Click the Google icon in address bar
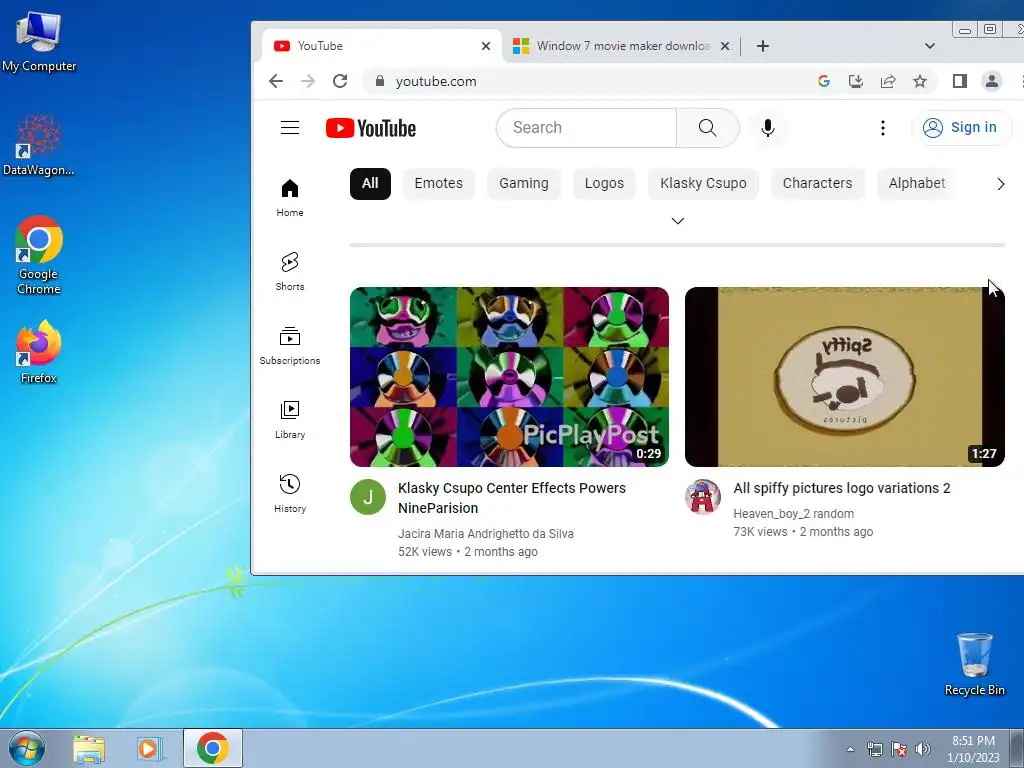Viewport: 1024px width, 768px height. pyautogui.click(x=824, y=81)
